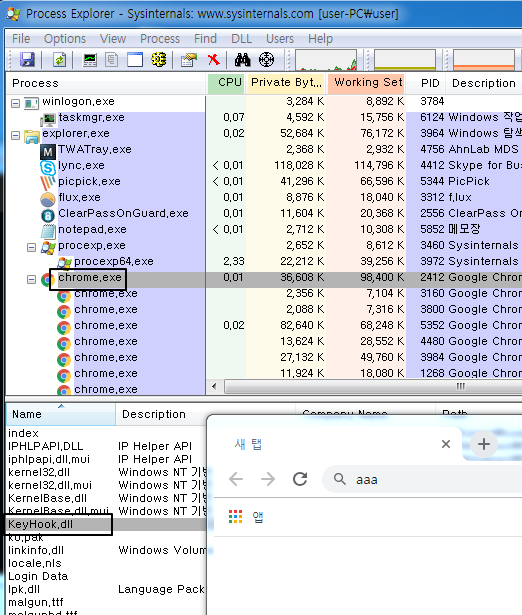Open the Users menu
This screenshot has height=615, width=522.
click(x=280, y=38)
